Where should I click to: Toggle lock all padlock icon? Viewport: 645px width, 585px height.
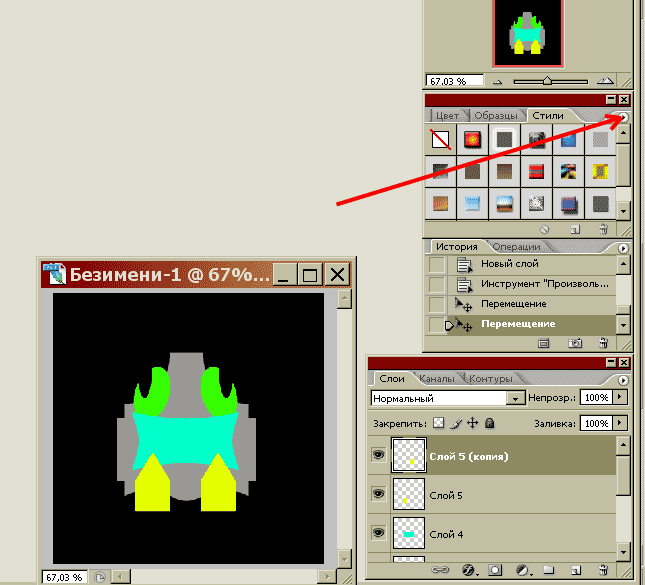click(x=490, y=422)
